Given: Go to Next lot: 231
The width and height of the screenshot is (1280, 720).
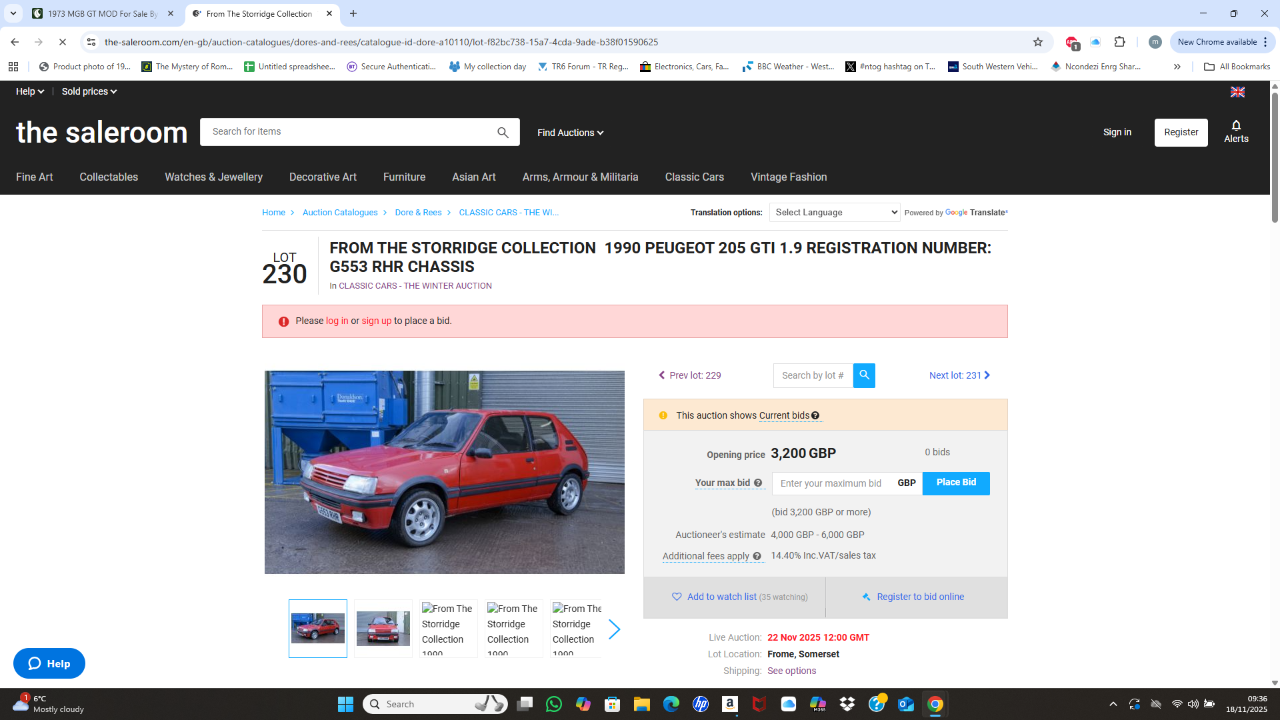Looking at the screenshot, I should [959, 375].
